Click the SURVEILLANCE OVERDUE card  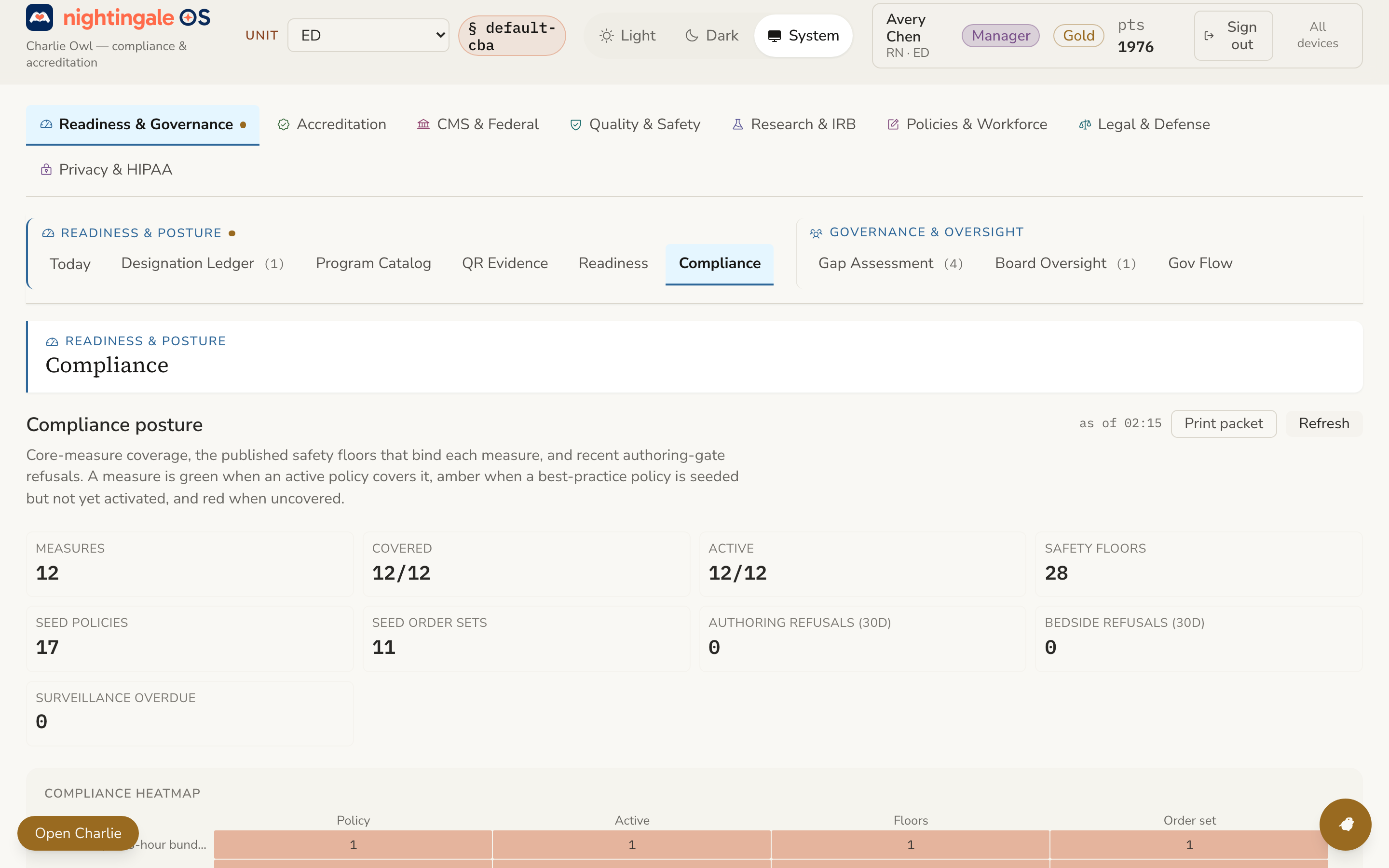(190, 714)
